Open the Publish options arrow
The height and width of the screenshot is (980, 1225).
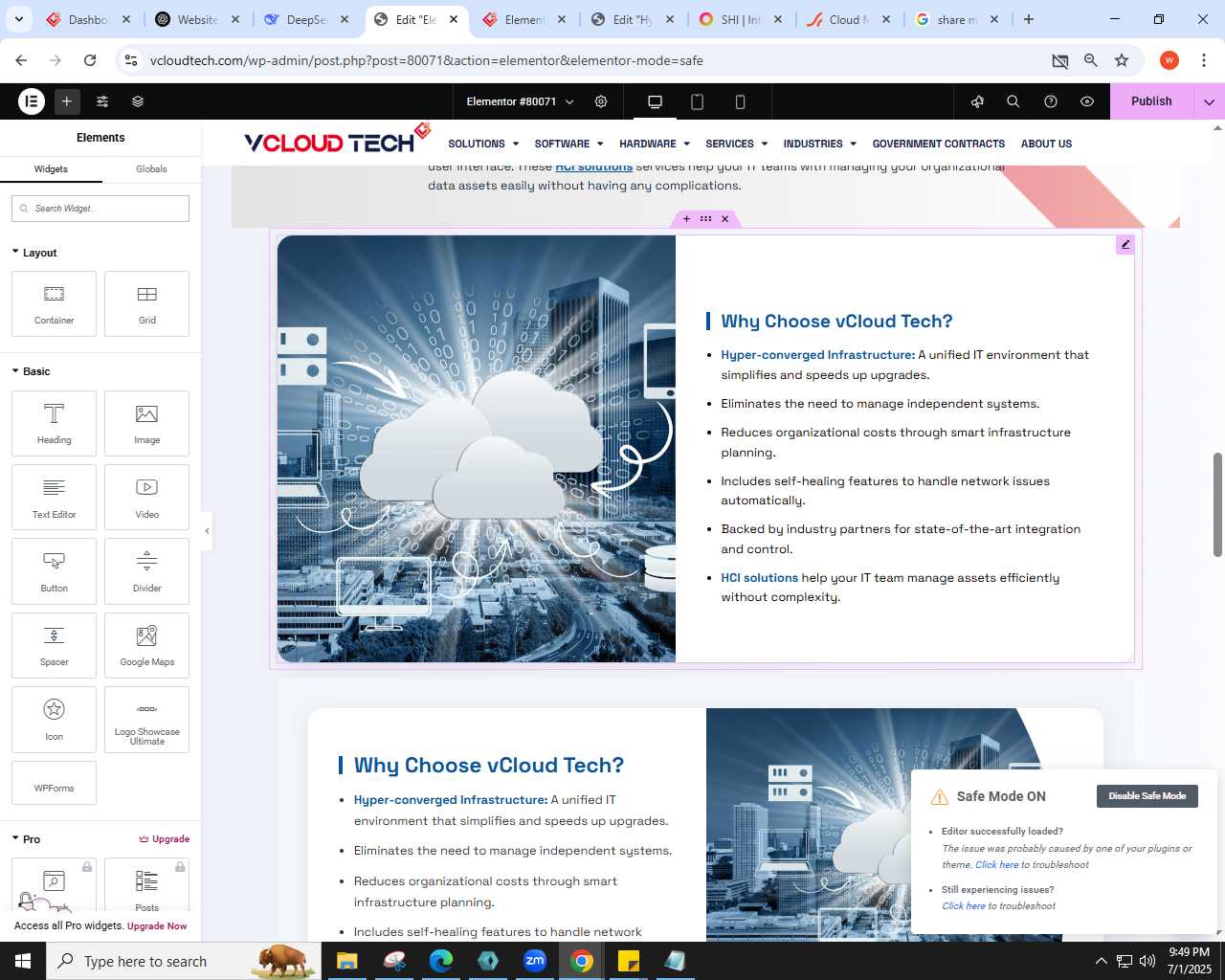(x=1209, y=101)
